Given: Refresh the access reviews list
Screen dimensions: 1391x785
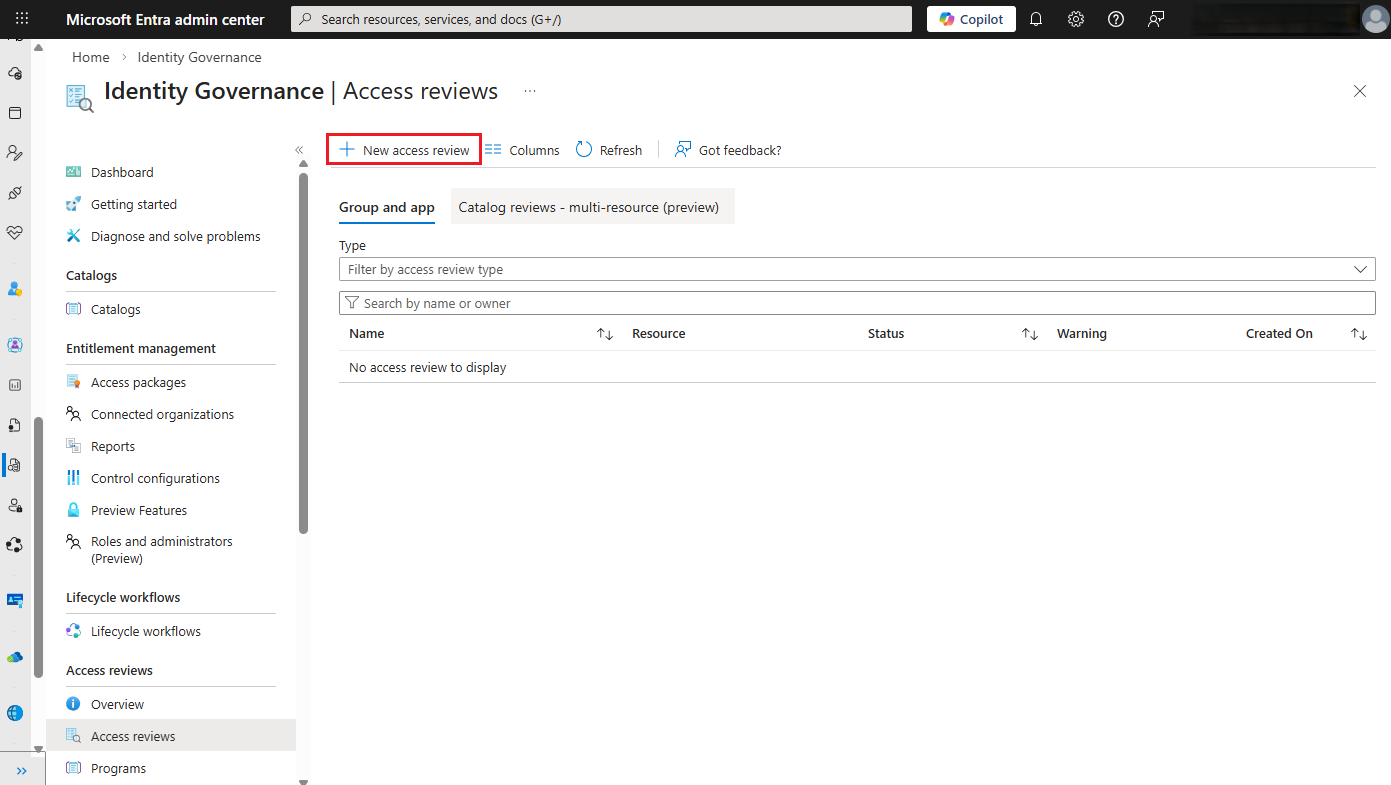Looking at the screenshot, I should pyautogui.click(x=609, y=150).
